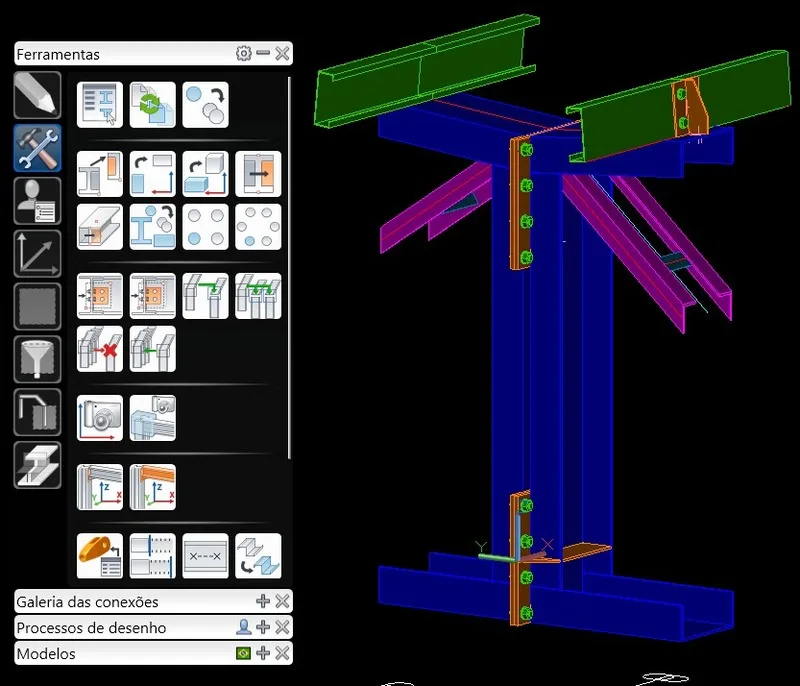Select the pencil category tab in the sidebar
800x686 pixels.
point(37,95)
